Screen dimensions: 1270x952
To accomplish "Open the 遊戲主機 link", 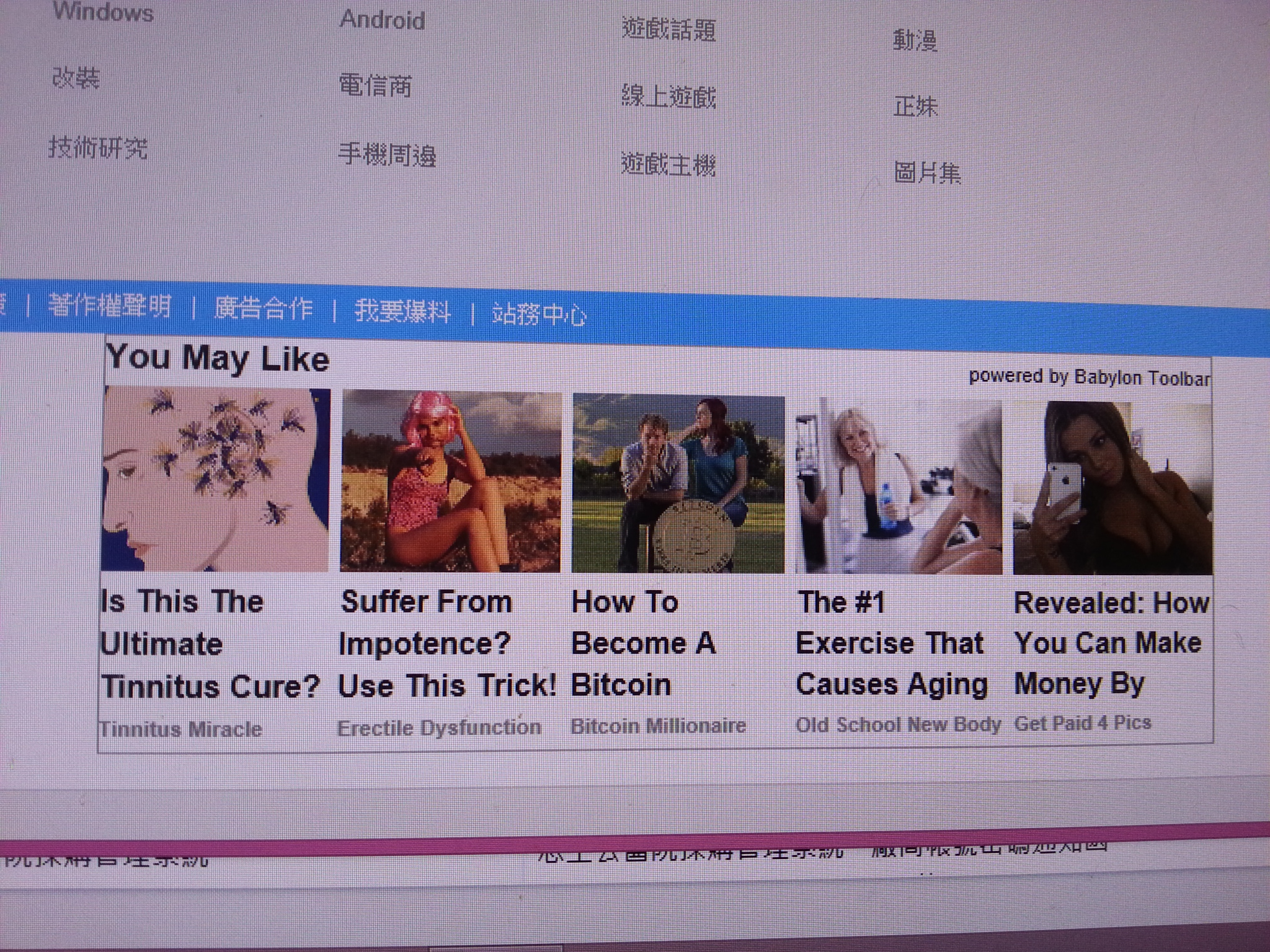I will (x=668, y=165).
